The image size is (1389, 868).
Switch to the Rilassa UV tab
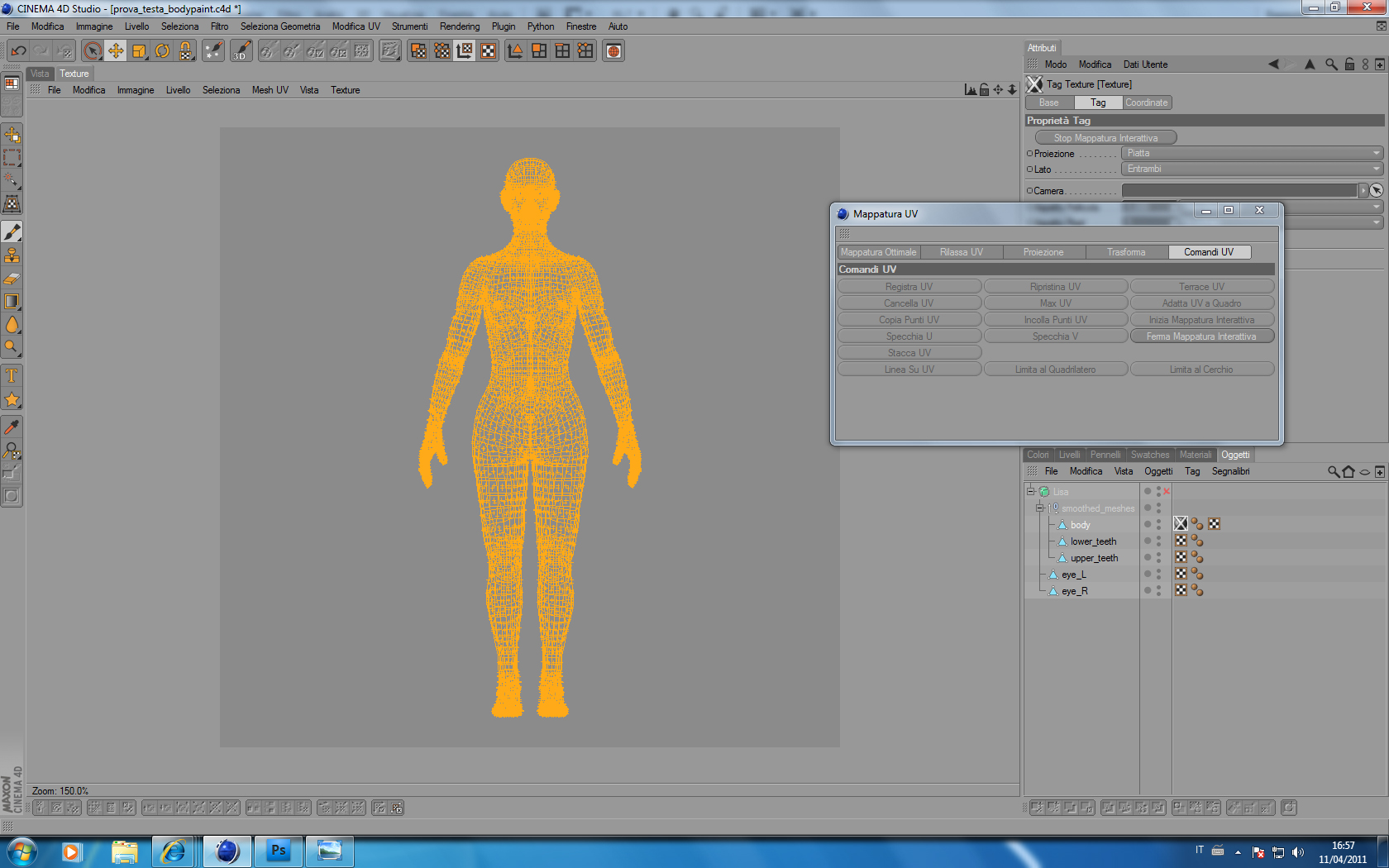coord(961,252)
